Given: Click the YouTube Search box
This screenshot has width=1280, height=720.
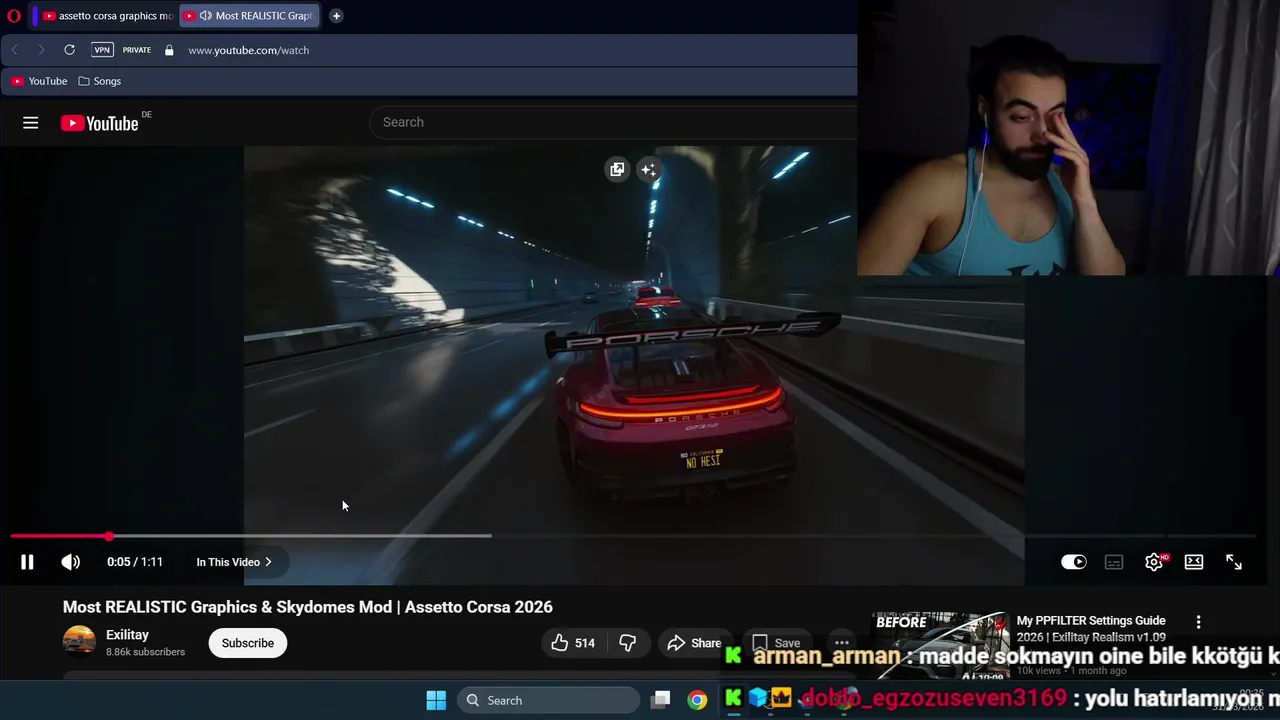Looking at the screenshot, I should [x=615, y=122].
